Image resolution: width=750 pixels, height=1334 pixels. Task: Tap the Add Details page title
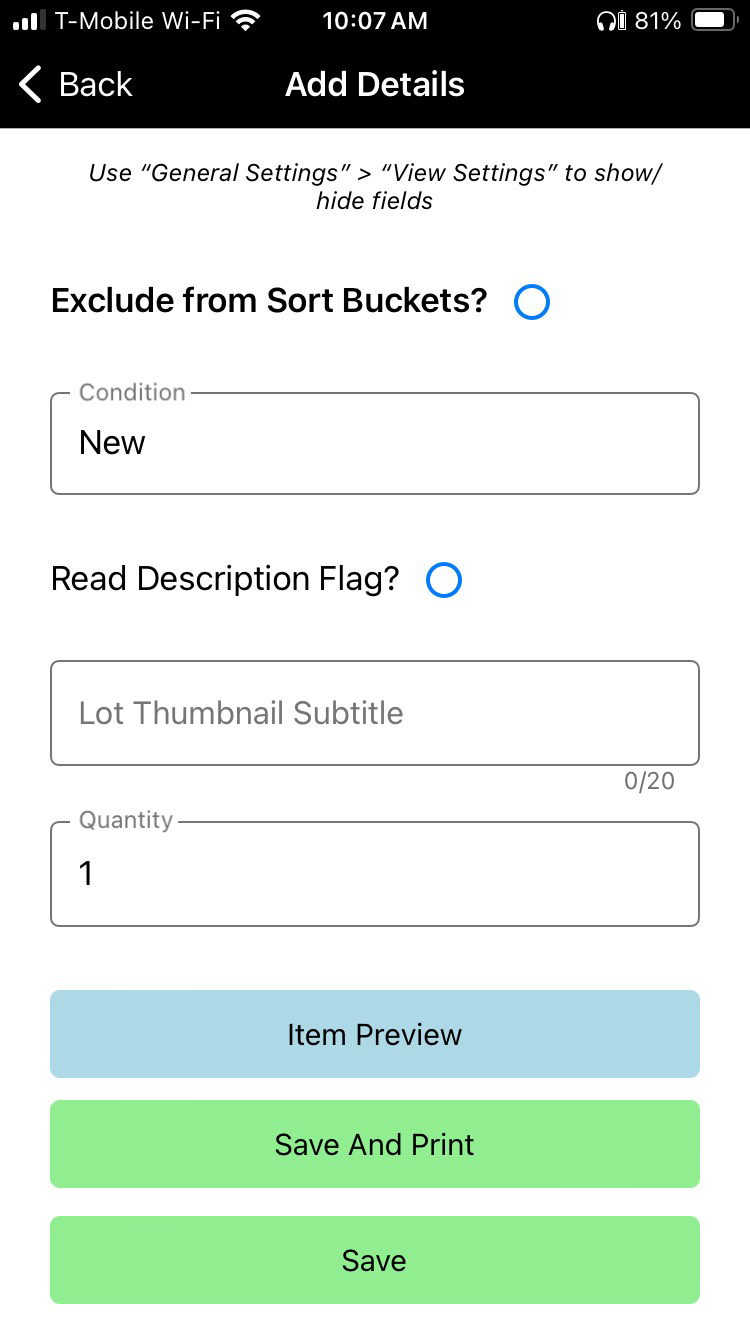click(x=375, y=85)
